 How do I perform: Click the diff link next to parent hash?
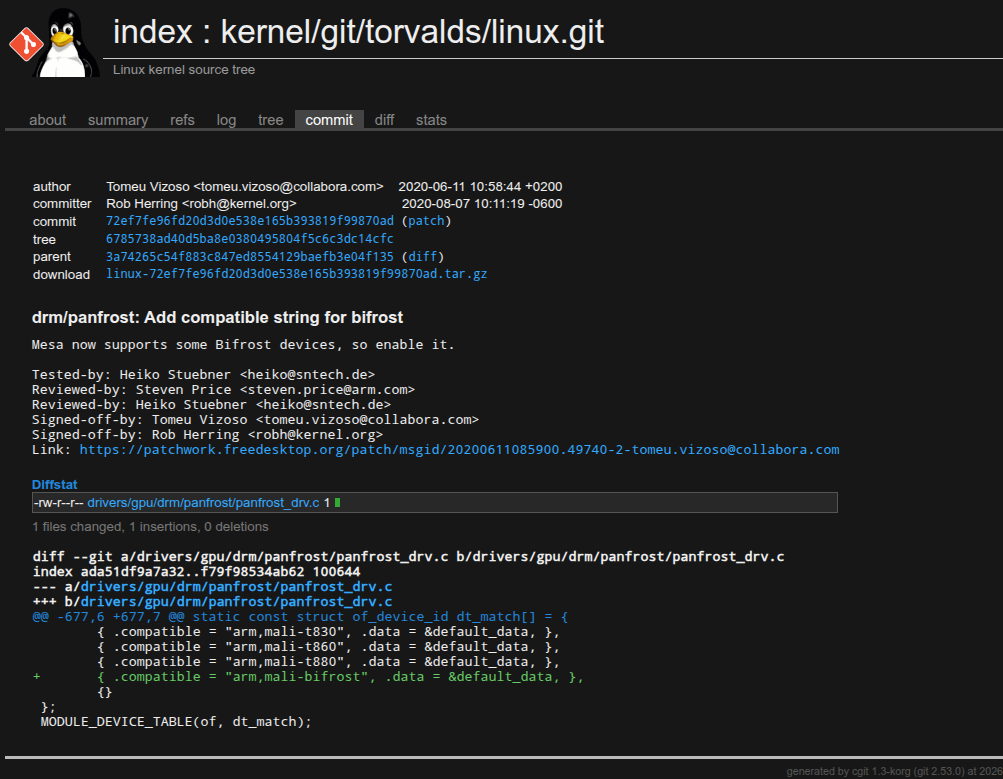[x=423, y=256]
